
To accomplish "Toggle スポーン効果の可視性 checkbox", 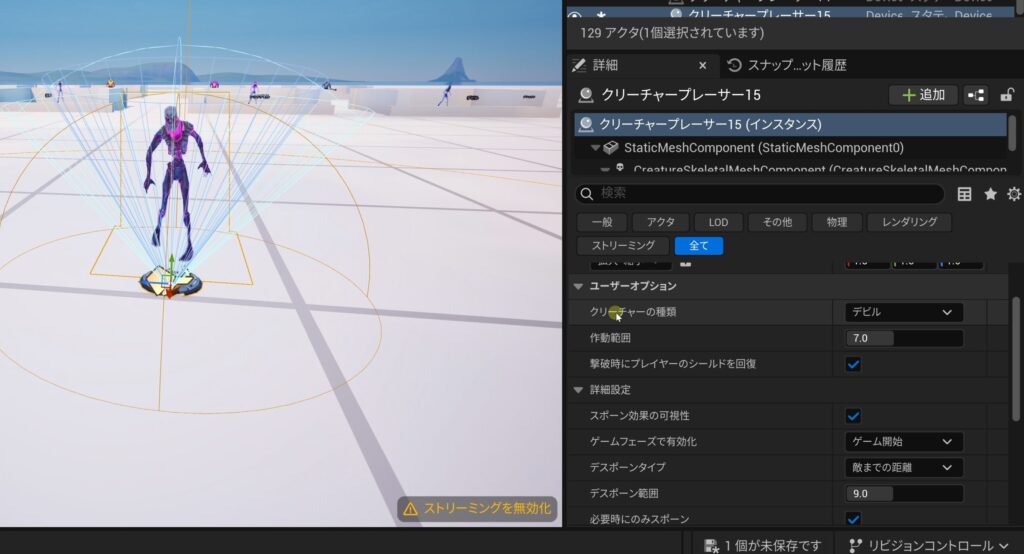I will tap(853, 416).
